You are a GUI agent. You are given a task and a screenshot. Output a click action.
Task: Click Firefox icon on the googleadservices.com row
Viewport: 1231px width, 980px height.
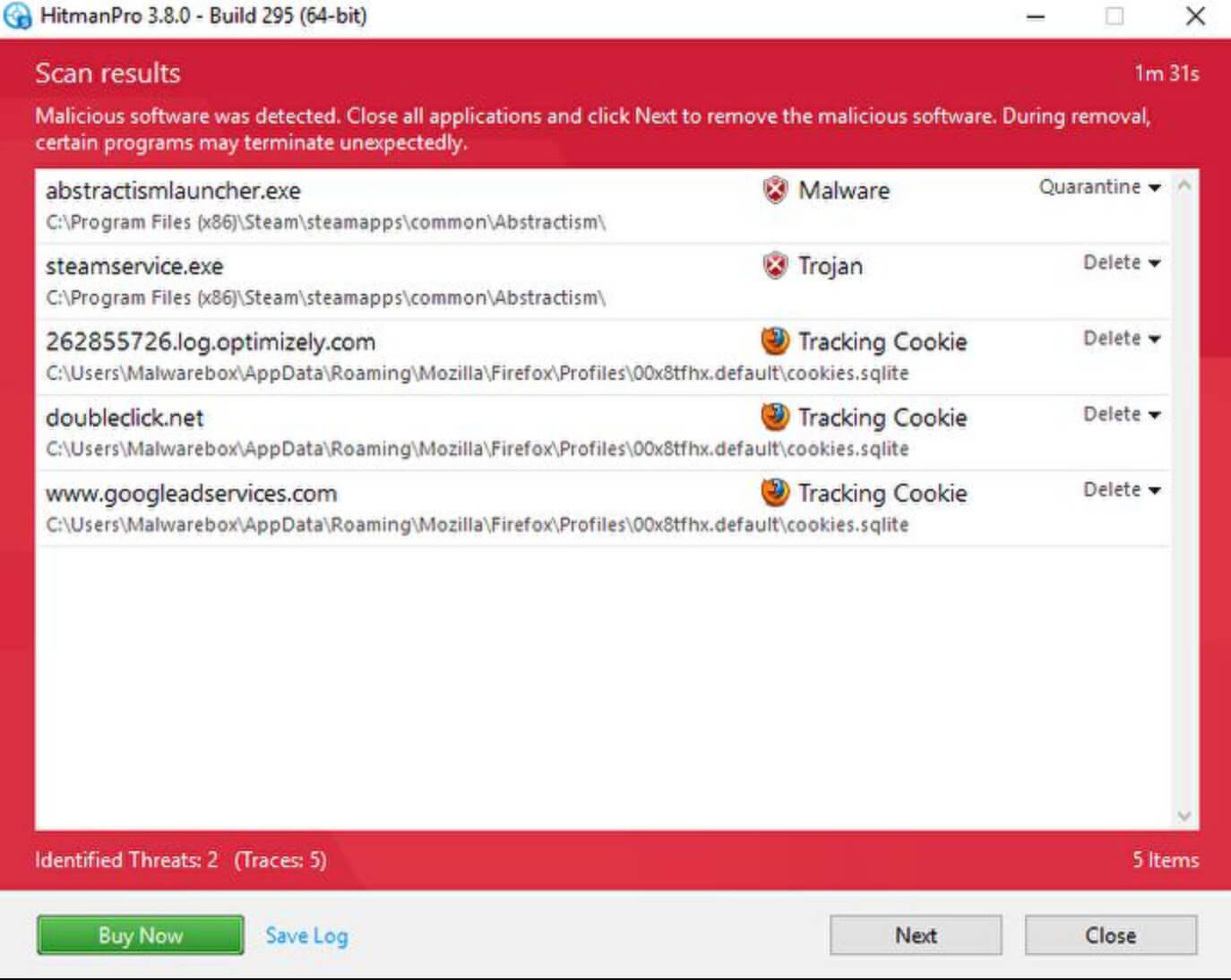point(775,492)
